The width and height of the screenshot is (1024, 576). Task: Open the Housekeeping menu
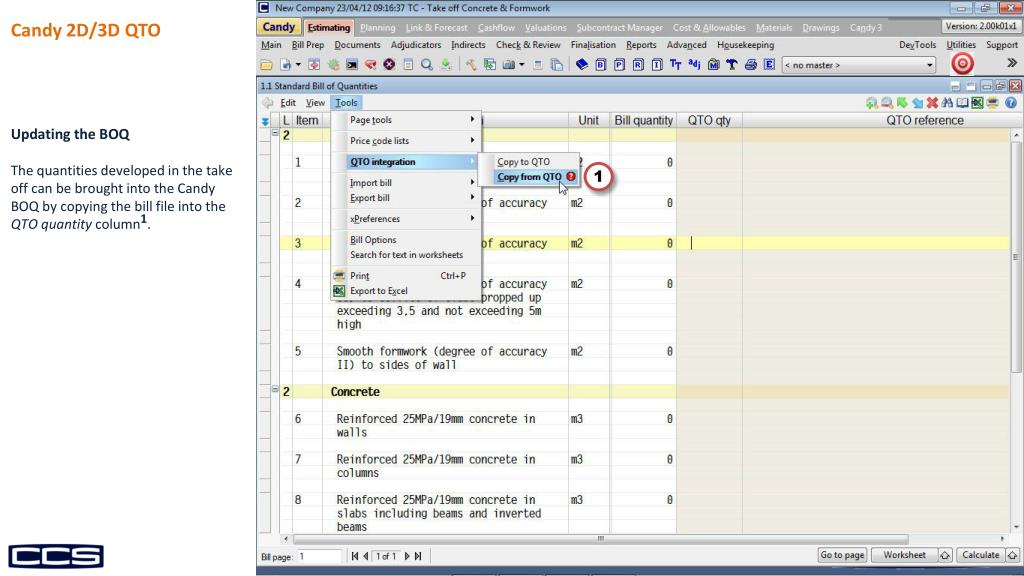coord(746,45)
